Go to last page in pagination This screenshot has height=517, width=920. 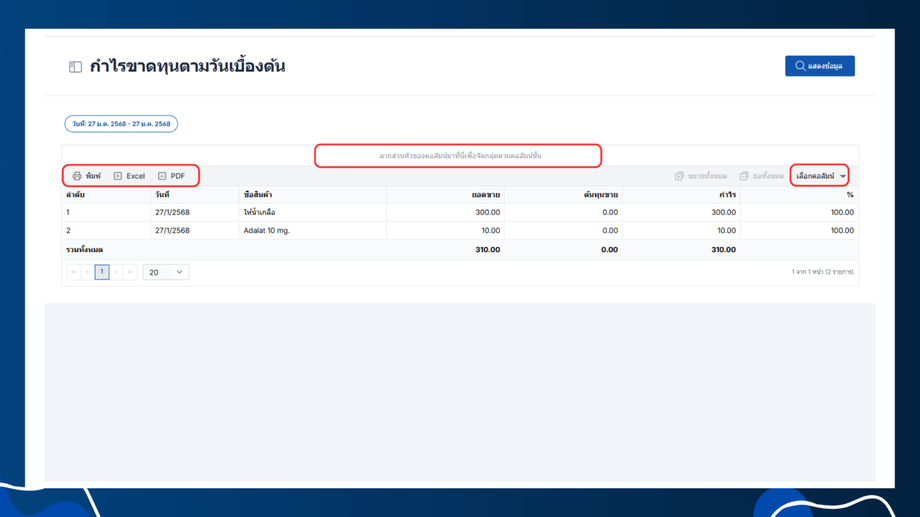click(130, 272)
